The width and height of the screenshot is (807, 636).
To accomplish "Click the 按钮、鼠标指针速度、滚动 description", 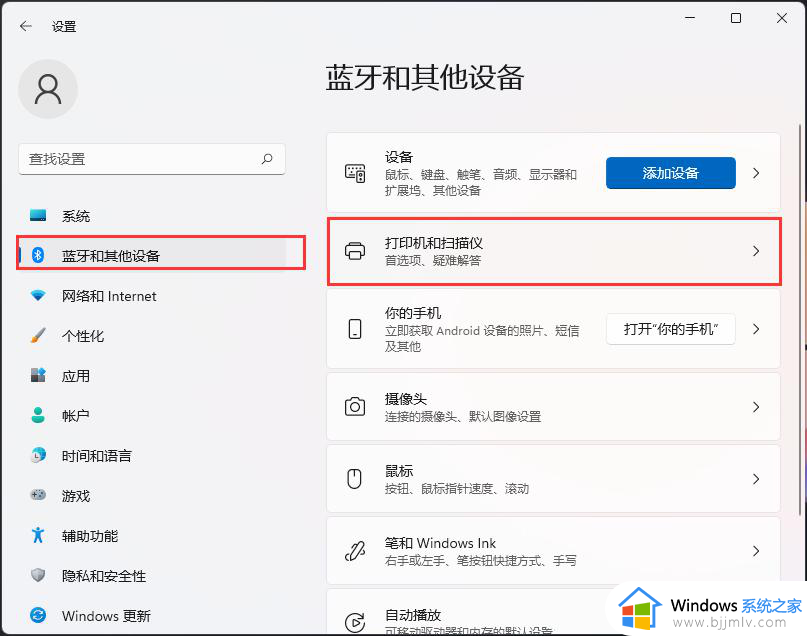I will click(457, 488).
